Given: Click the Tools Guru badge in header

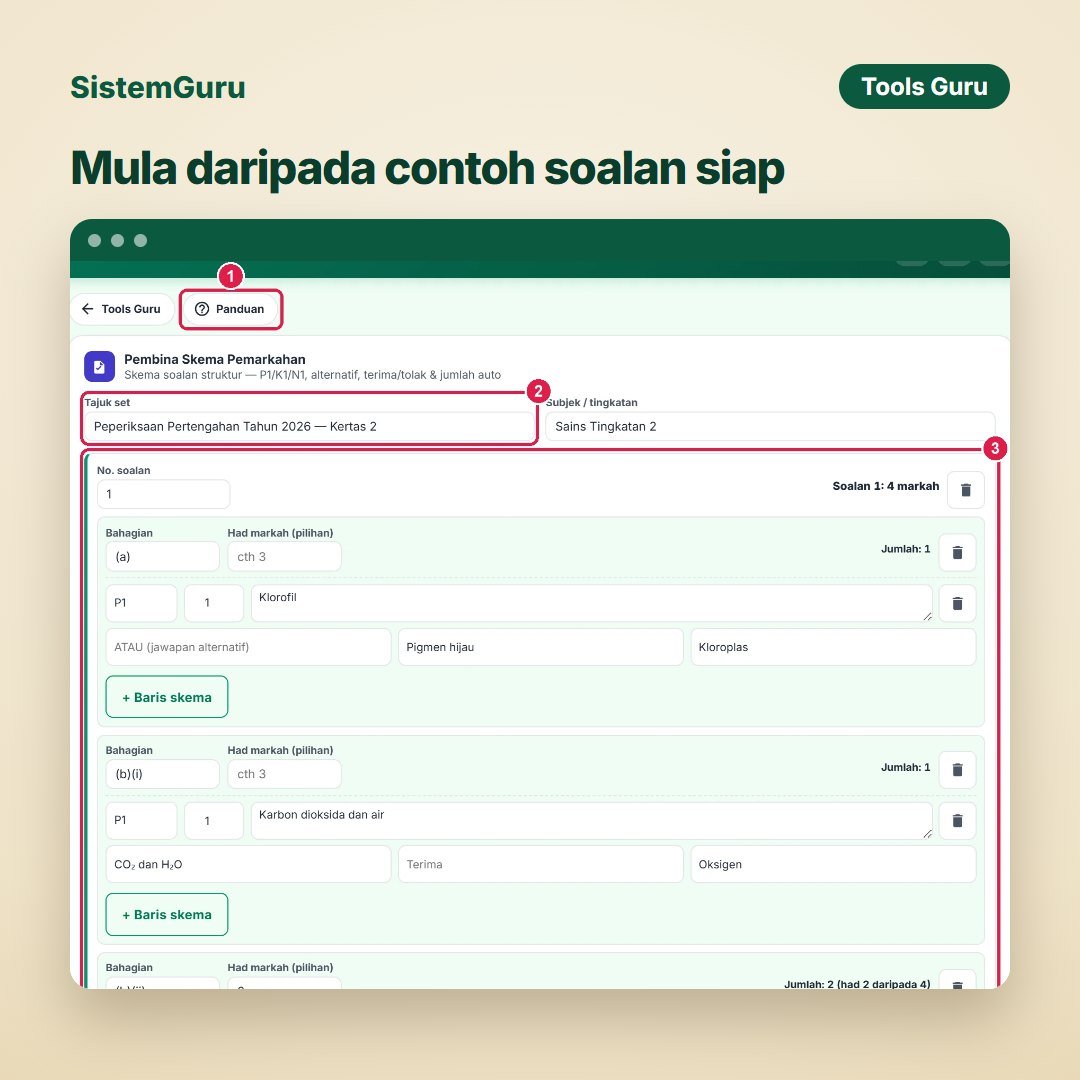Looking at the screenshot, I should (924, 87).
